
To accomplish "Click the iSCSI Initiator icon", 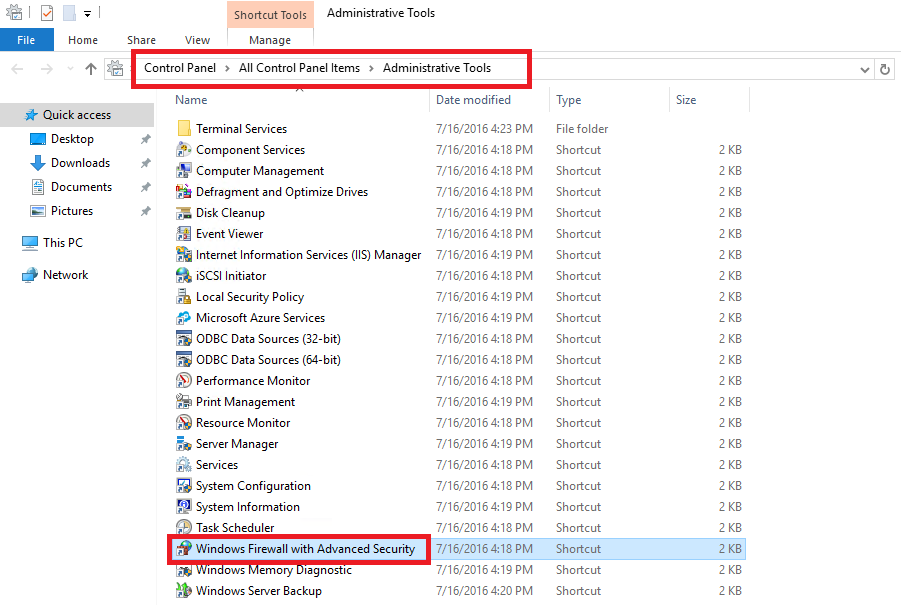I will [x=184, y=275].
